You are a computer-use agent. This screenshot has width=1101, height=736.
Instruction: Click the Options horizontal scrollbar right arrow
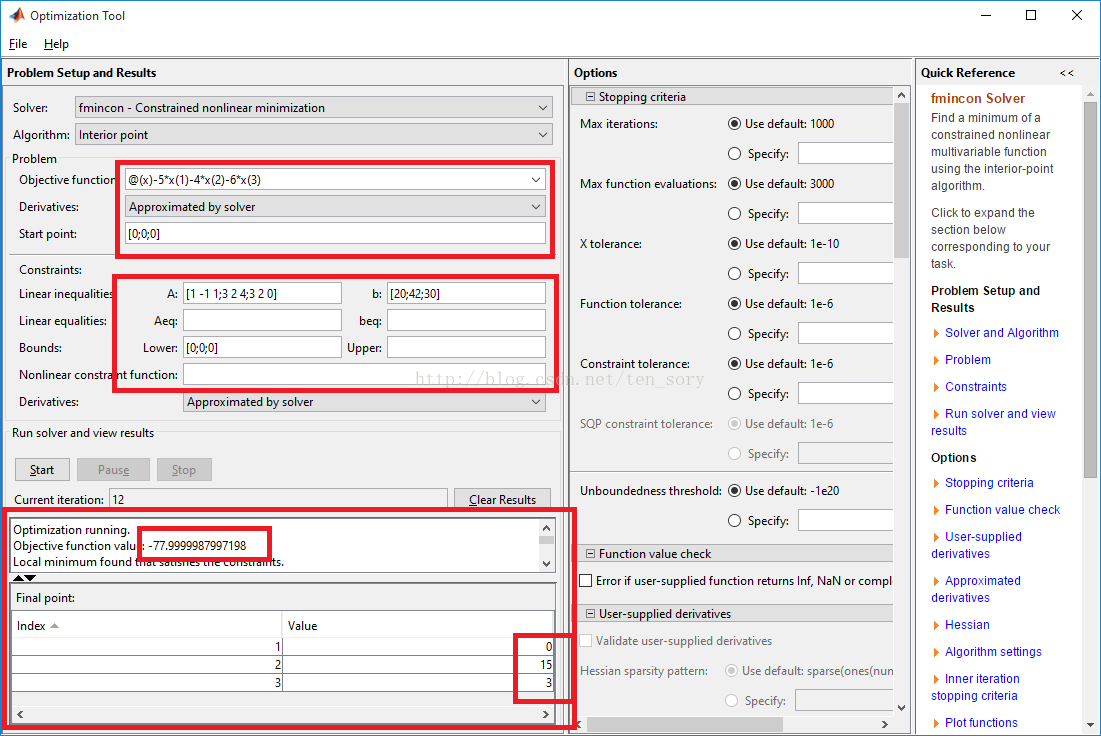click(x=885, y=723)
